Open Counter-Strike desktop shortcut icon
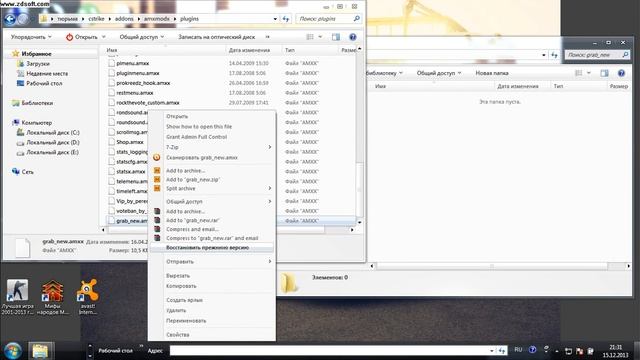The image size is (640, 360). [17, 297]
